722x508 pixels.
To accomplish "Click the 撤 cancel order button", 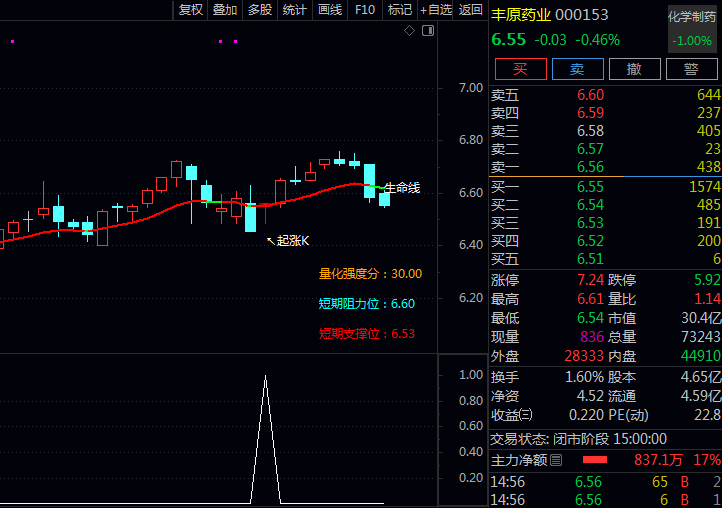I will [635, 69].
